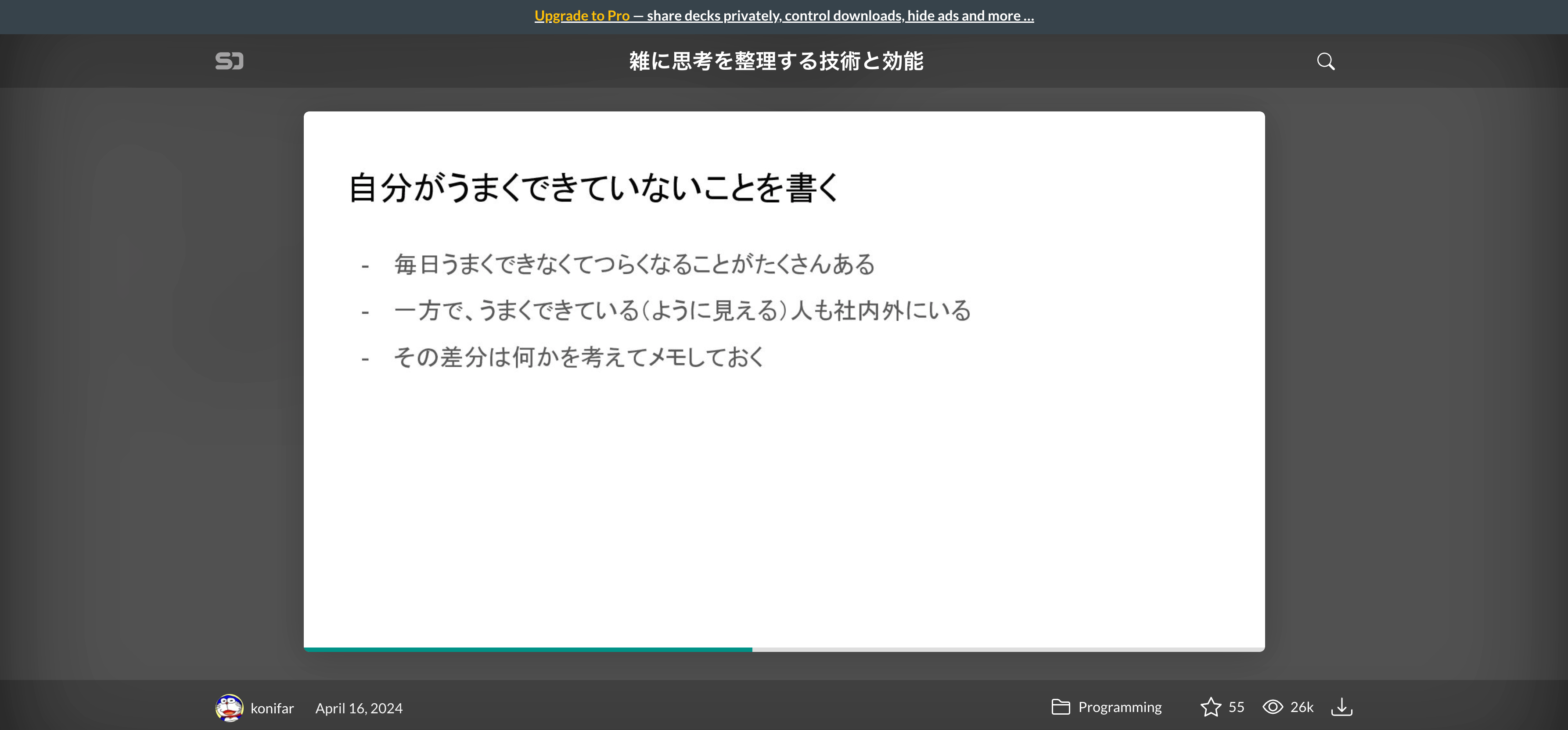The height and width of the screenshot is (730, 1568).
Task: Click the deck title in the header
Action: click(777, 61)
